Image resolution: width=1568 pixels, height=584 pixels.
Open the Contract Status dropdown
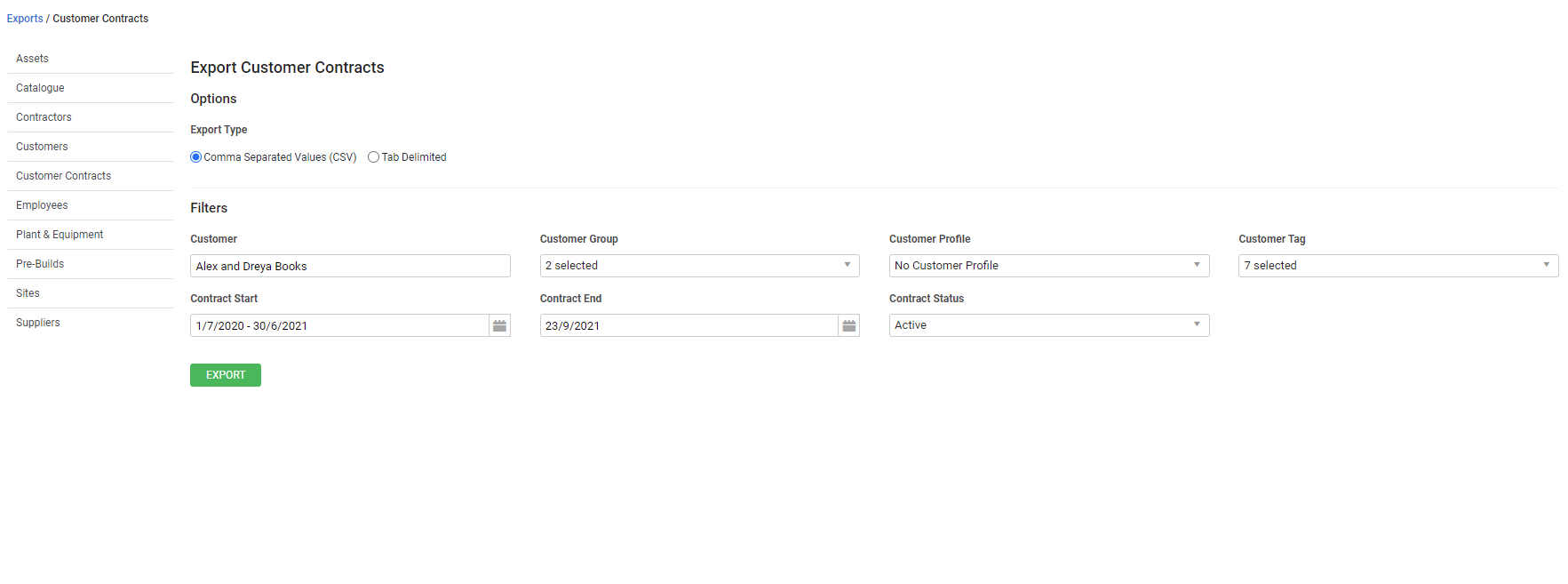1049,325
